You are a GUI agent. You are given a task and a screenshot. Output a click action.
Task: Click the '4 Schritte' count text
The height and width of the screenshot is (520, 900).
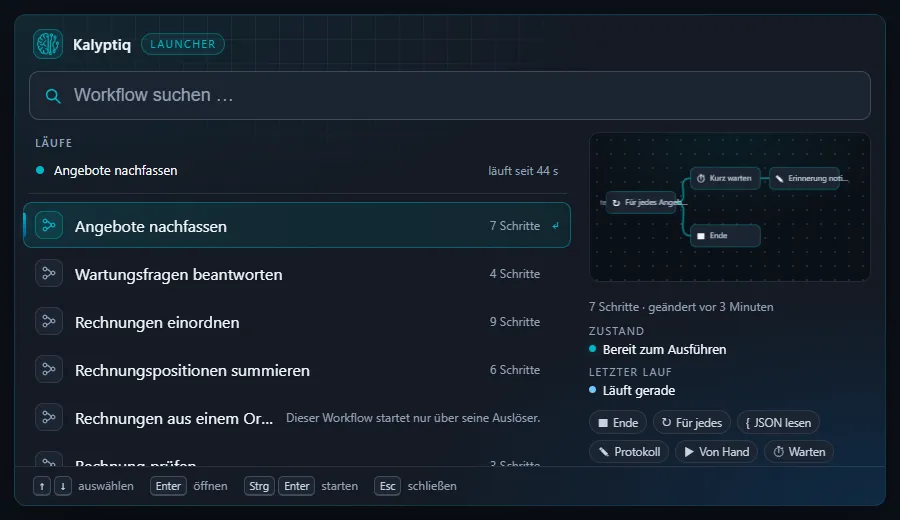pos(514,274)
